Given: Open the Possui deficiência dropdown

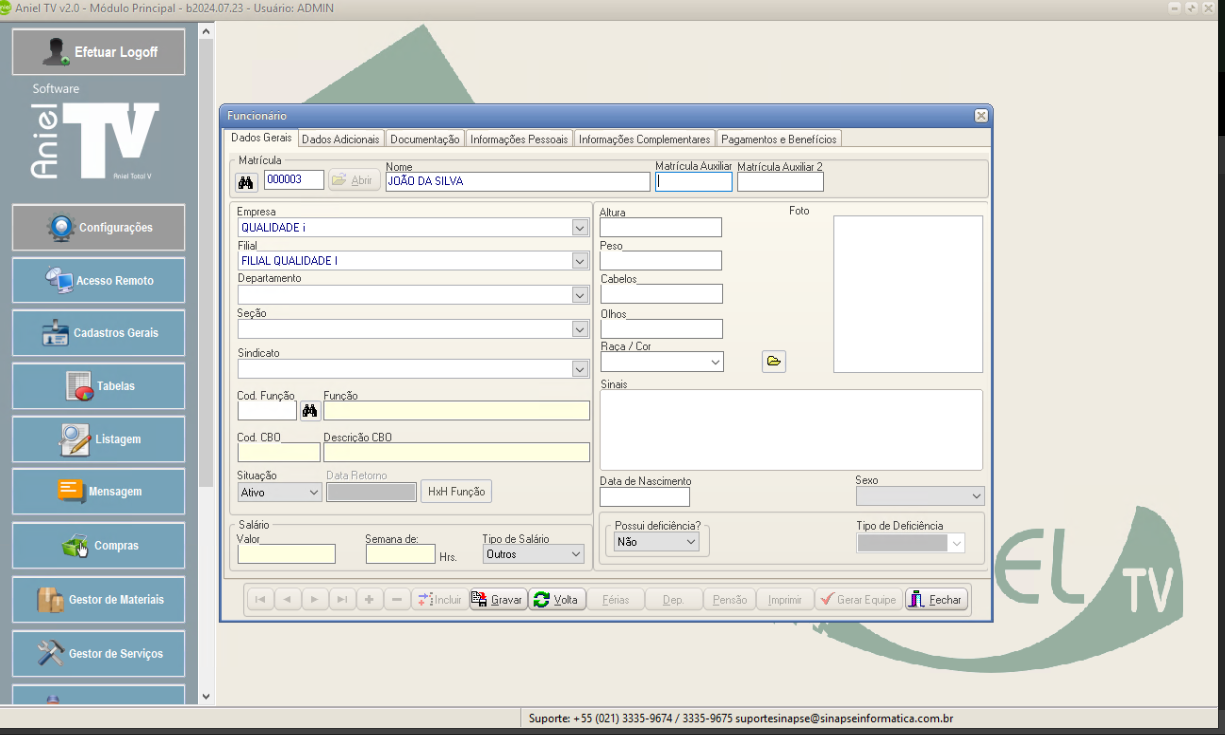Looking at the screenshot, I should [x=689, y=541].
